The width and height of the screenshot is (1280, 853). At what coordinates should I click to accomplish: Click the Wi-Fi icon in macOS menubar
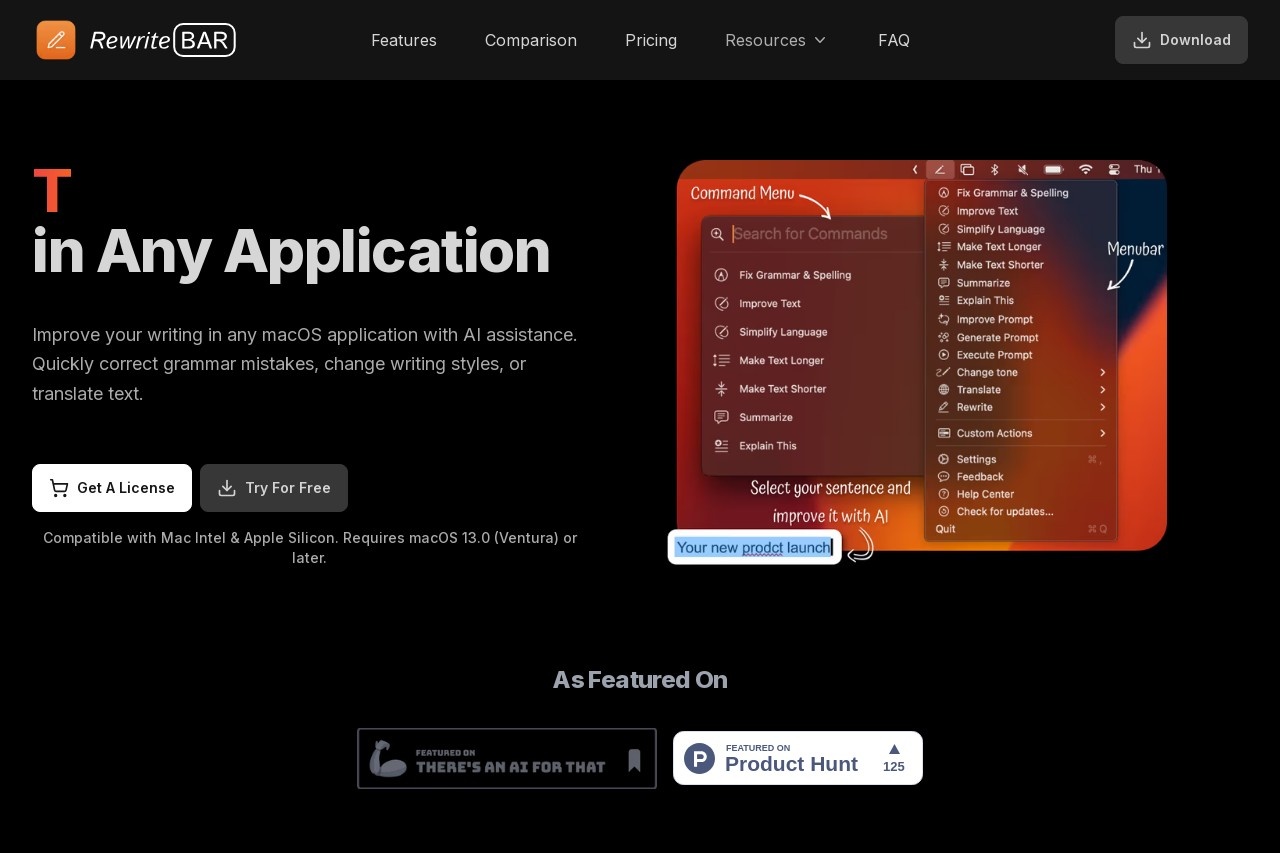click(1086, 170)
